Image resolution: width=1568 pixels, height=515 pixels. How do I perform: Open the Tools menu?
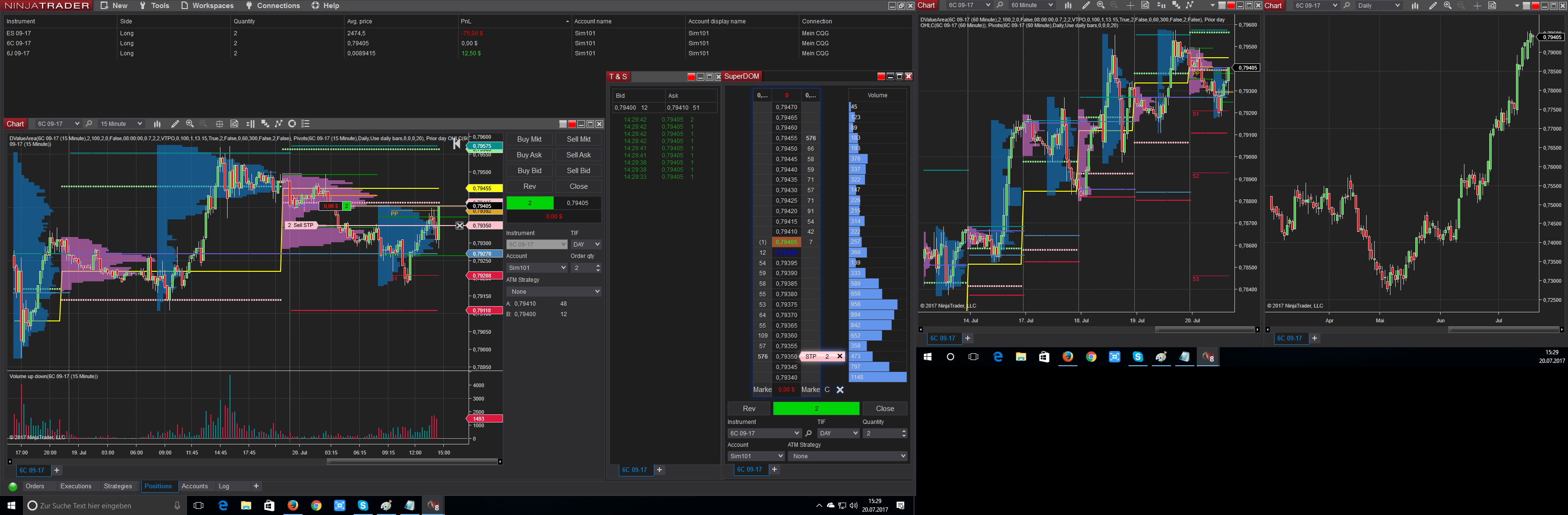click(x=154, y=5)
